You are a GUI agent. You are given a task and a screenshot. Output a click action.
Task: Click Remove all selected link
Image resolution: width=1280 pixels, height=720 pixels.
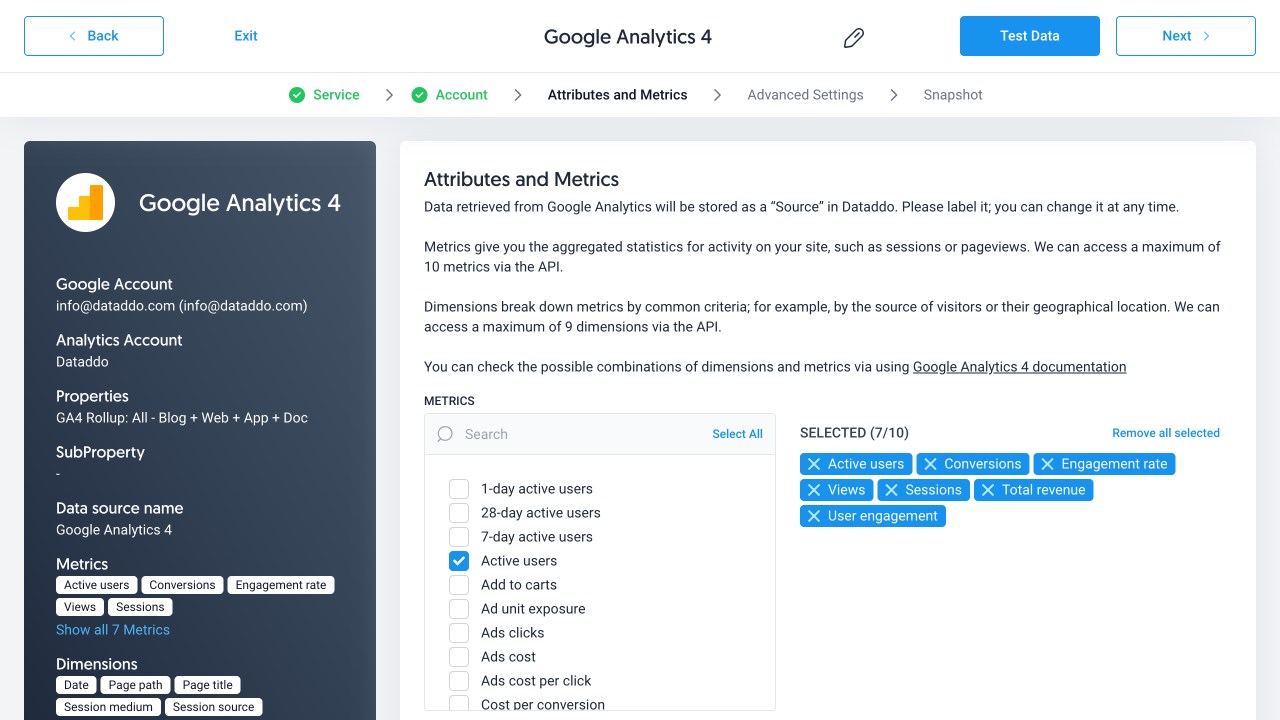(1165, 433)
